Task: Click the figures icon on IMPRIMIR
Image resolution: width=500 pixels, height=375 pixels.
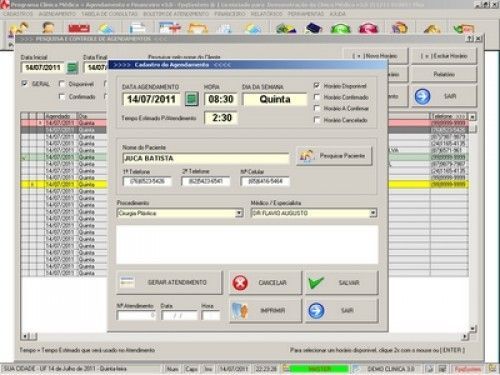Action: click(x=240, y=311)
